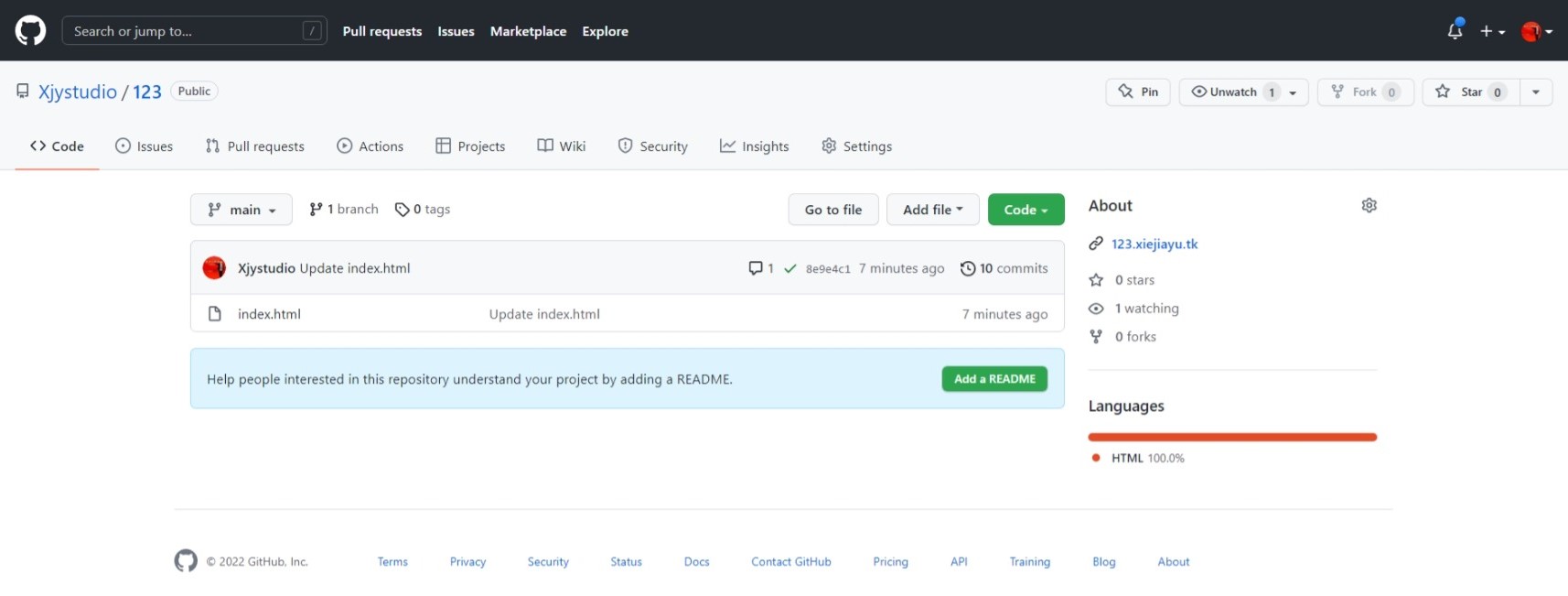
Task: Click the GitHub Octocat logo in header
Action: [x=30, y=30]
